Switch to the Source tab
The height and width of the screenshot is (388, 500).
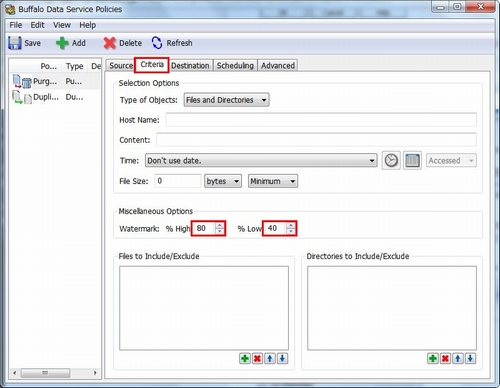tap(121, 66)
